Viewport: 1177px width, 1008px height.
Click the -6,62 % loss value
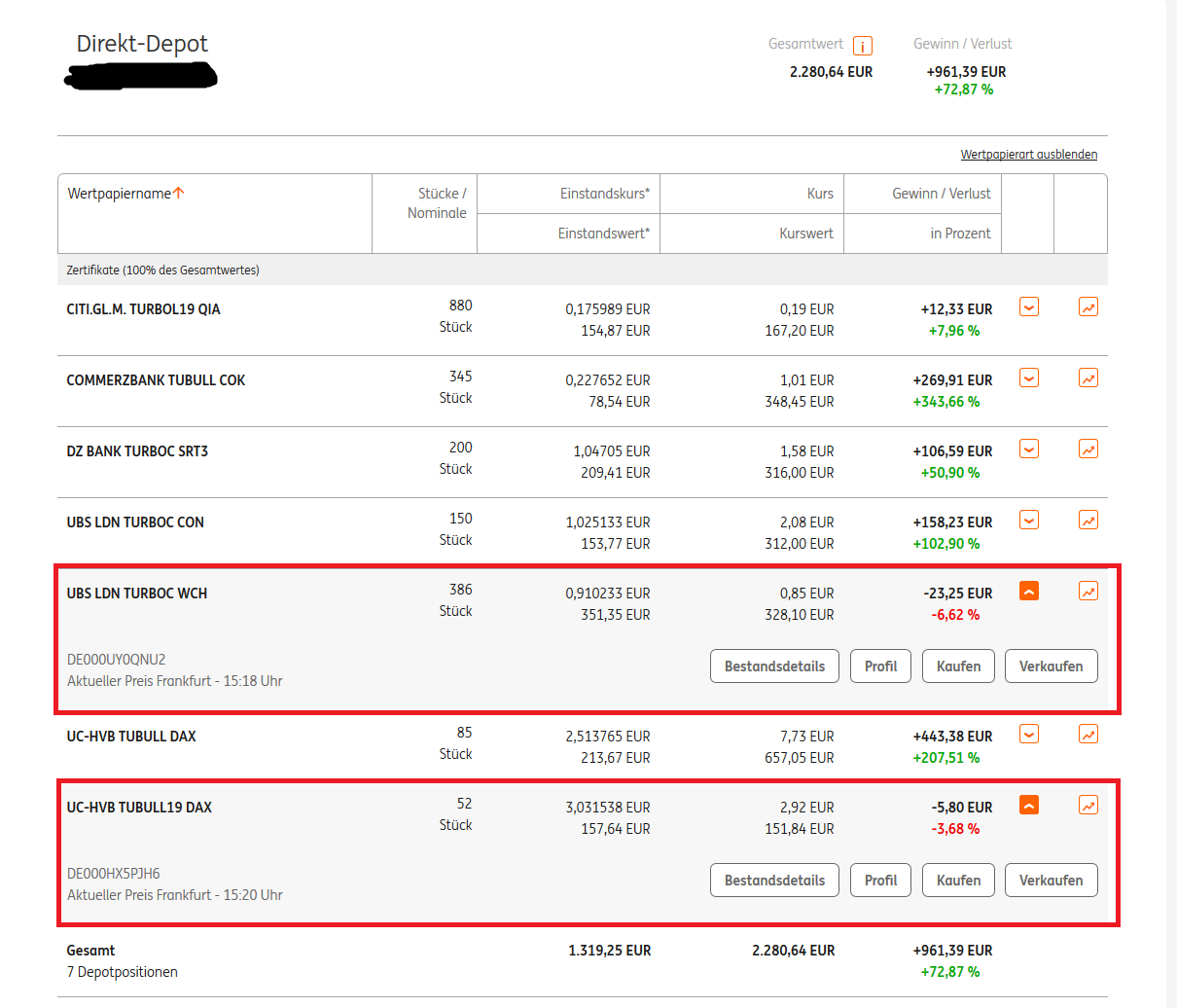tap(955, 615)
